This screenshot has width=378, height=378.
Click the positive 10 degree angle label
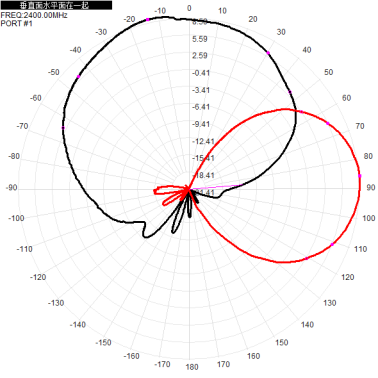tap(222, 11)
